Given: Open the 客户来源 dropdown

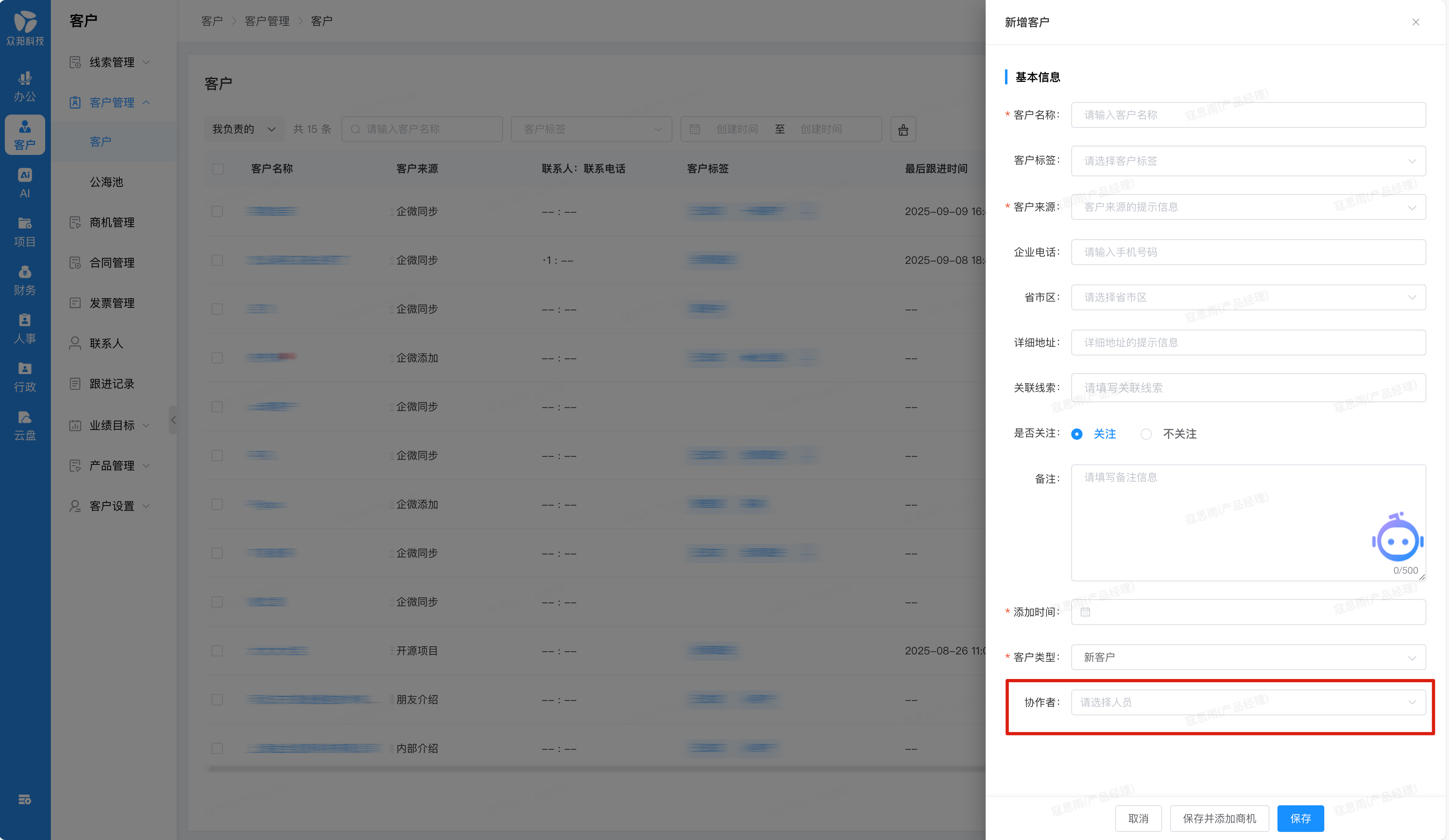Looking at the screenshot, I should 1248,207.
